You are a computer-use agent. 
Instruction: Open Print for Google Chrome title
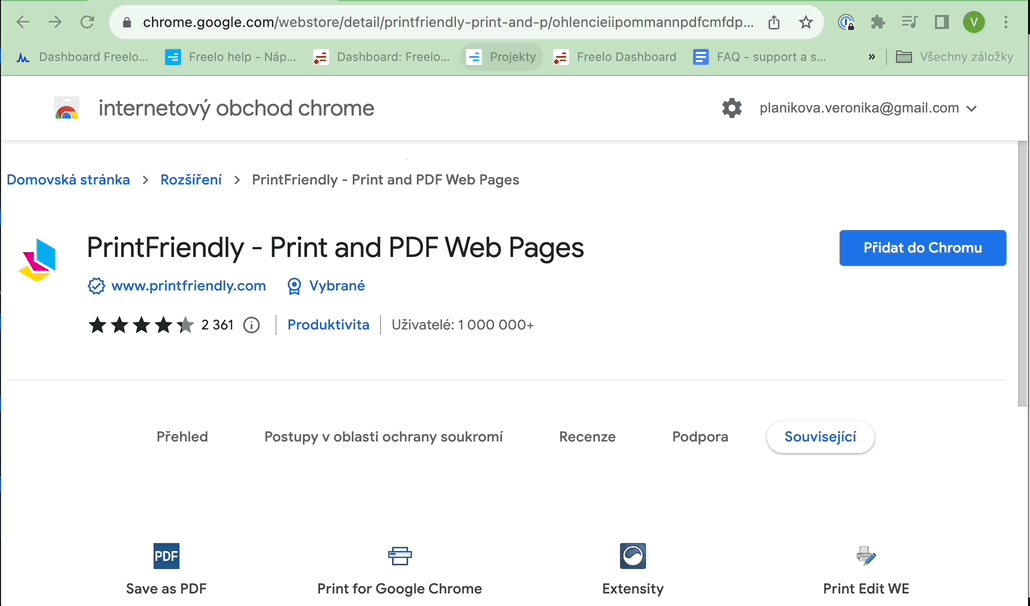click(399, 589)
